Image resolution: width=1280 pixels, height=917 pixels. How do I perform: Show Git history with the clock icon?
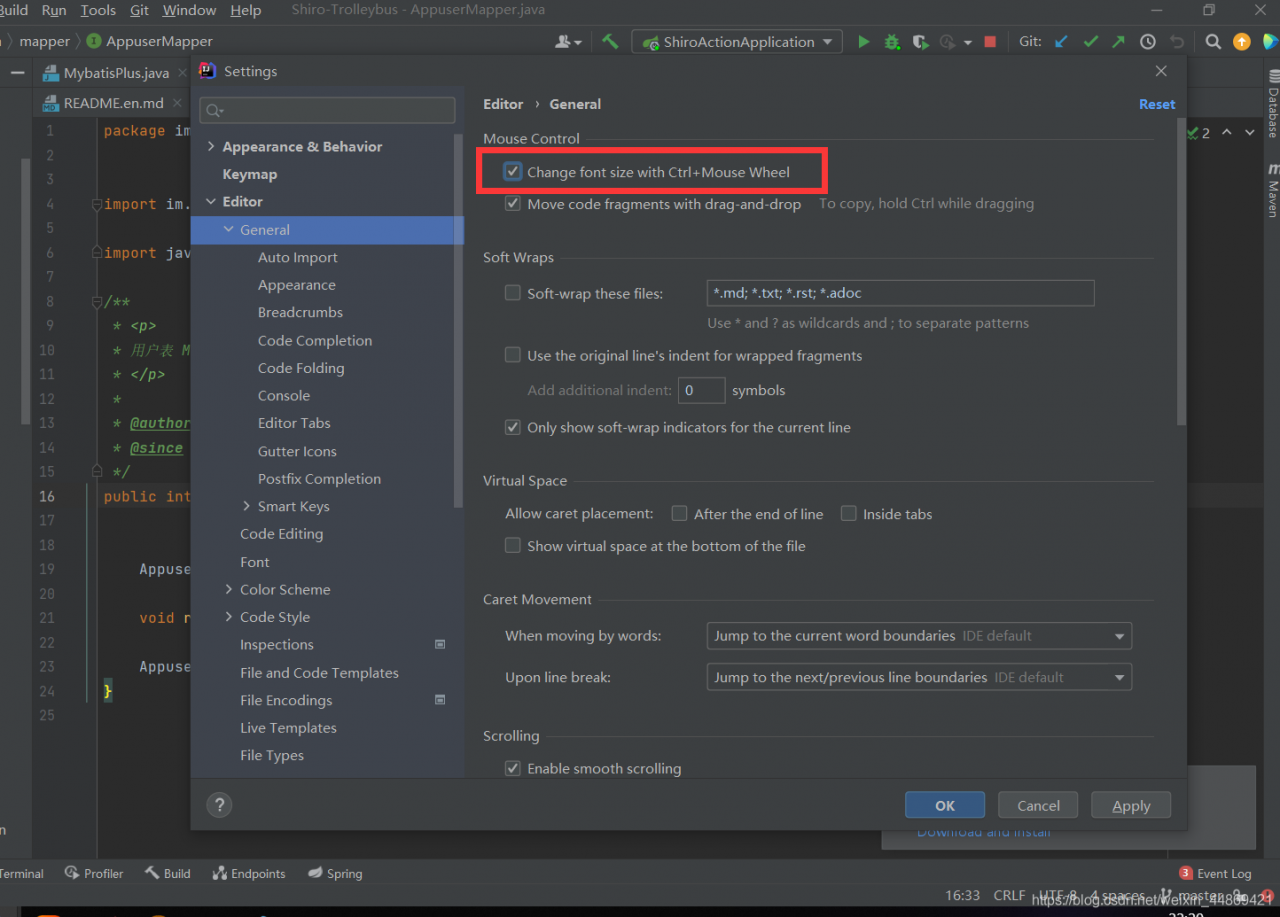pyautogui.click(x=1148, y=42)
